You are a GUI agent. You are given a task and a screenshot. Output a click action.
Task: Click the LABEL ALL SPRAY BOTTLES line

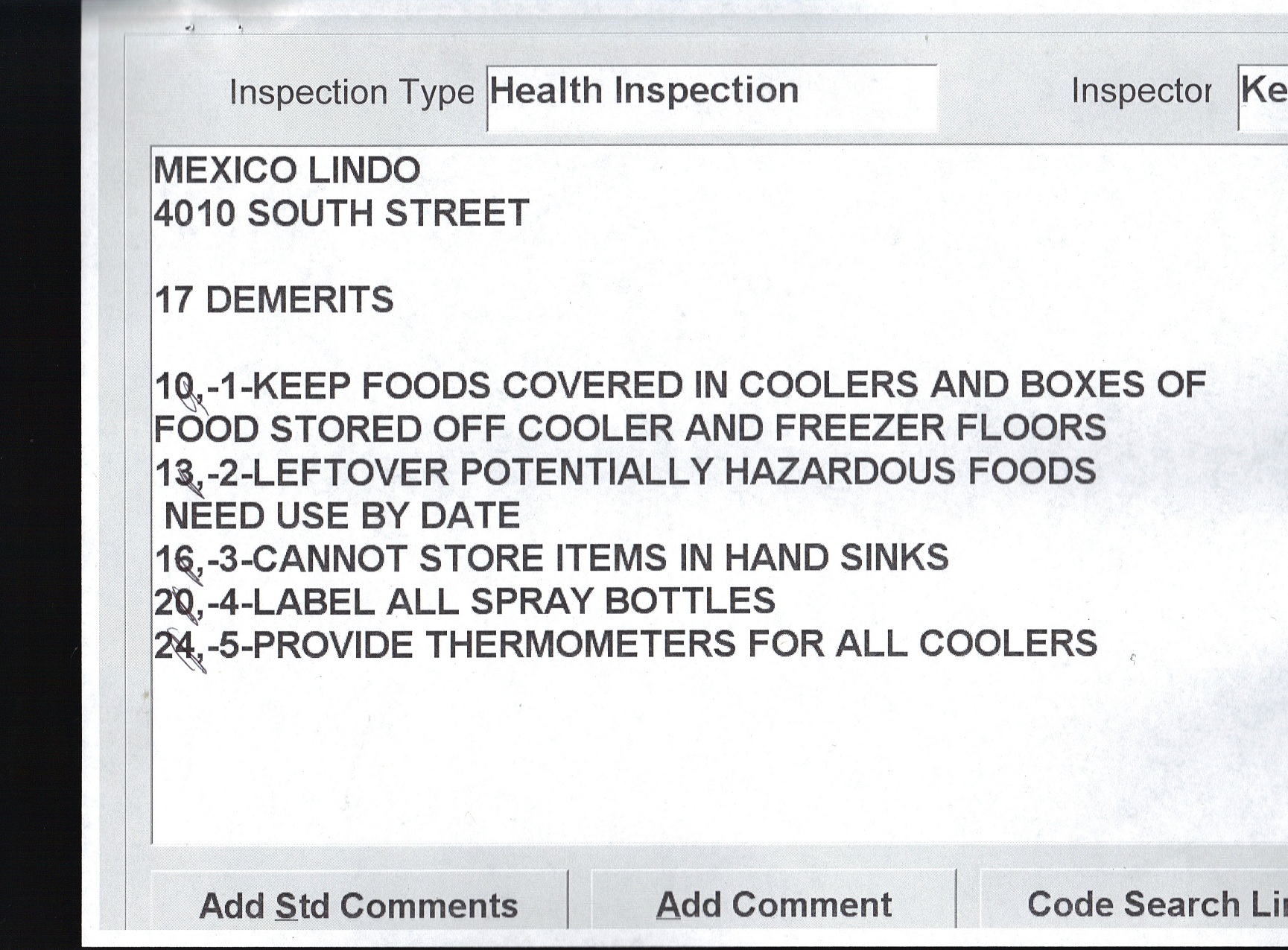pos(465,602)
